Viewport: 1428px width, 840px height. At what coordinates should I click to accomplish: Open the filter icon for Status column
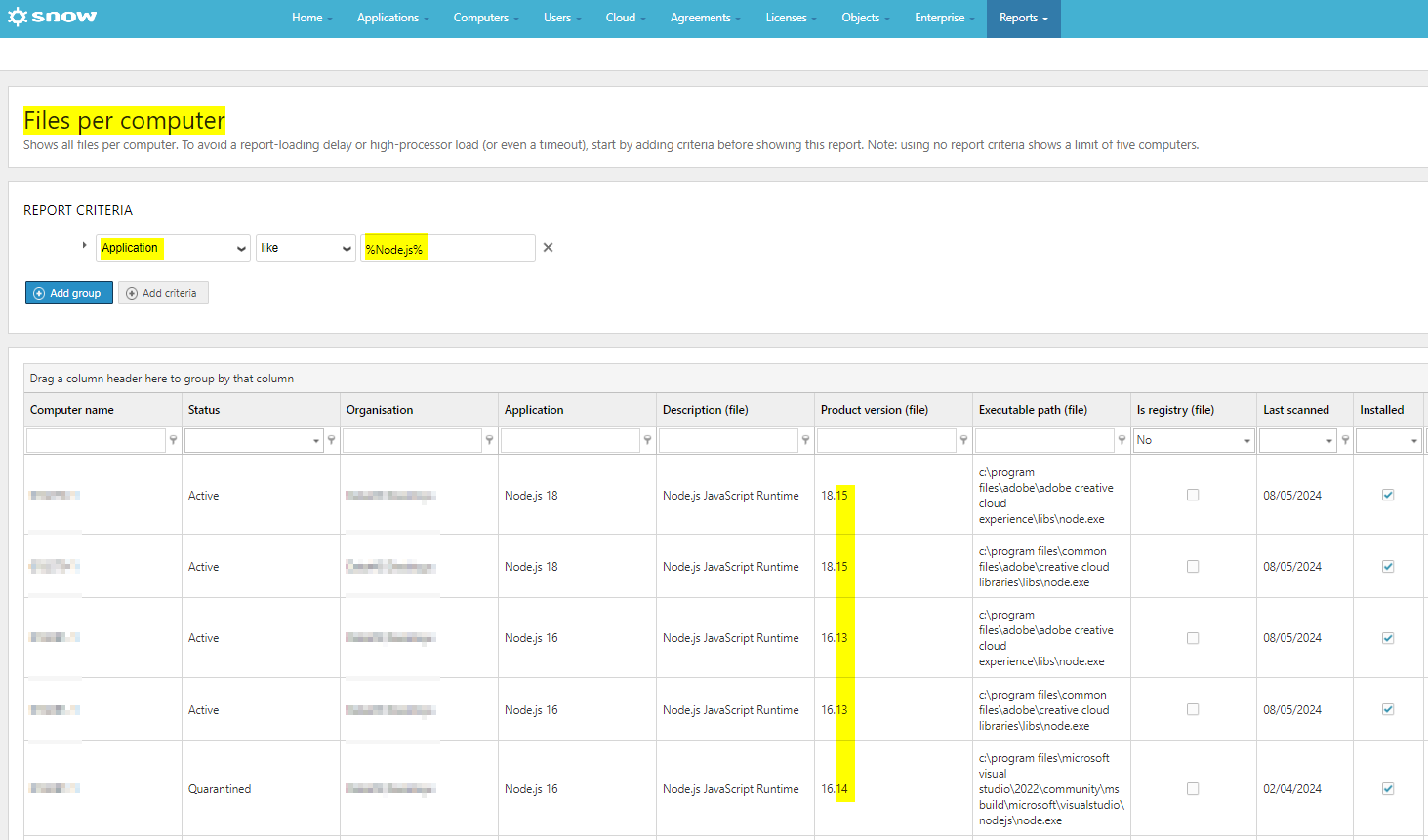tap(332, 441)
